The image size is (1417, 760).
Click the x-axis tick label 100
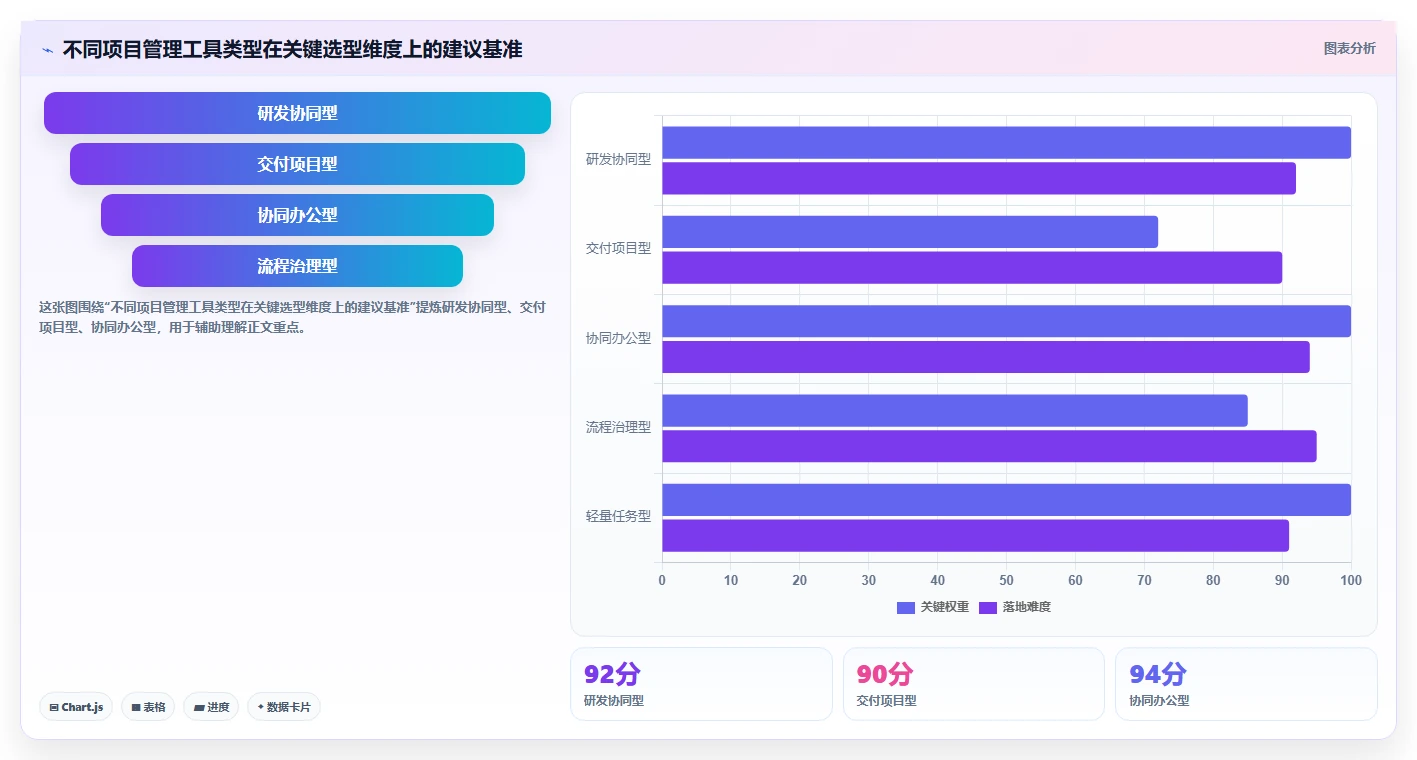coord(1351,580)
